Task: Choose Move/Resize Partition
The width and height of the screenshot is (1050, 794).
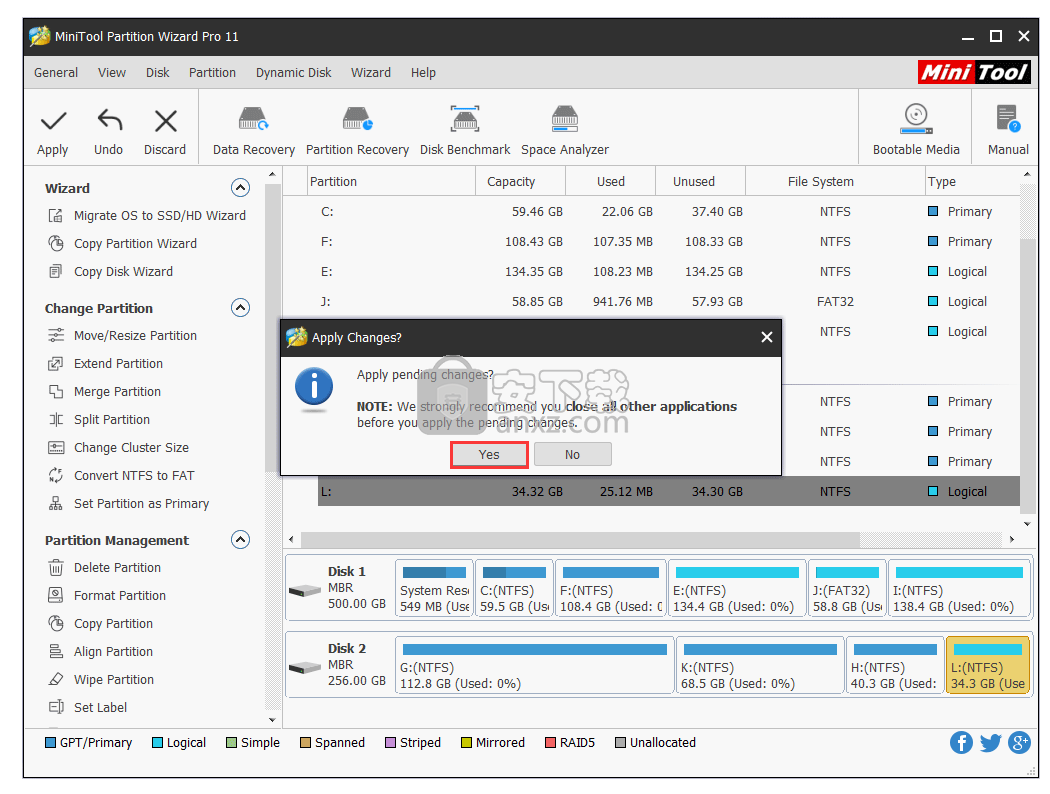Action: tap(123, 335)
